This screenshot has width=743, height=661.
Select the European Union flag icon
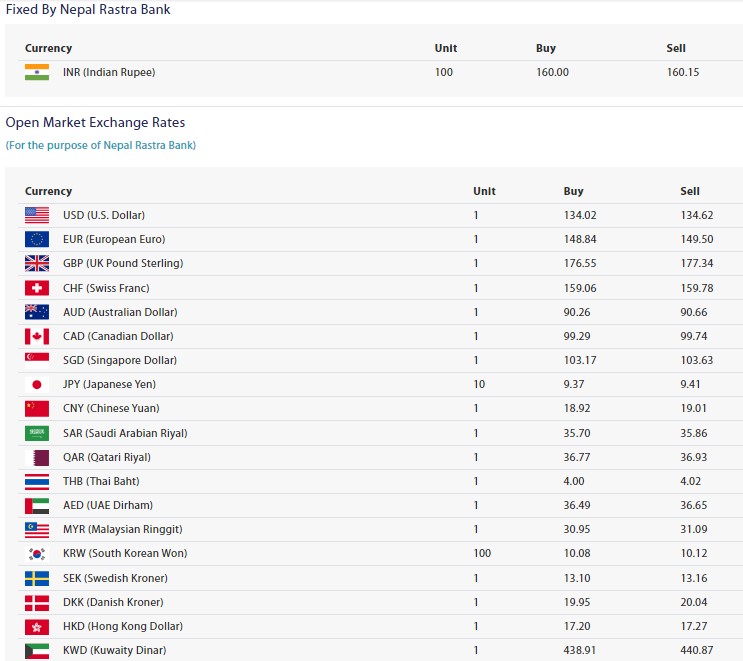click(37, 239)
